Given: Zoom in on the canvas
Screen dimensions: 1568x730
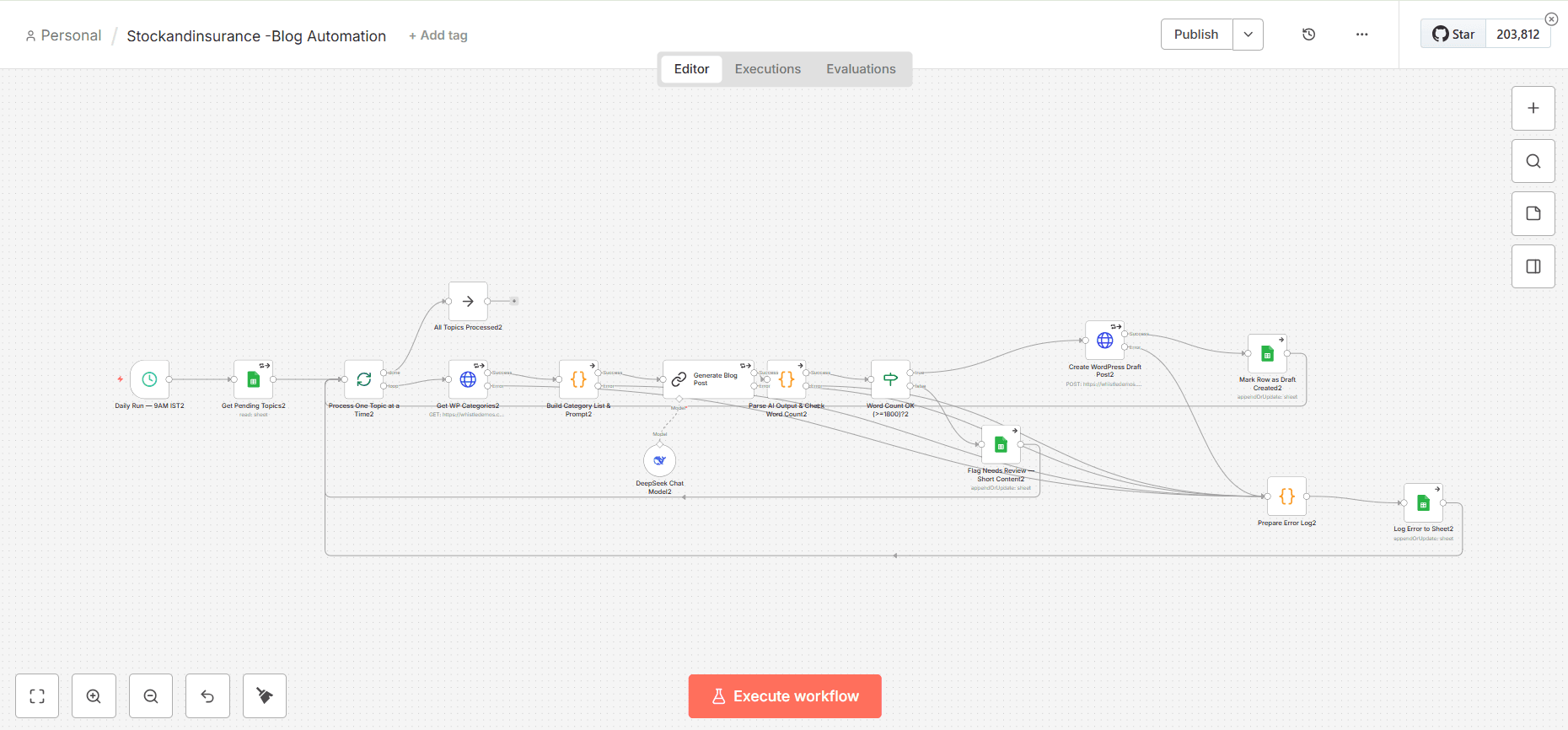Looking at the screenshot, I should 94,696.
